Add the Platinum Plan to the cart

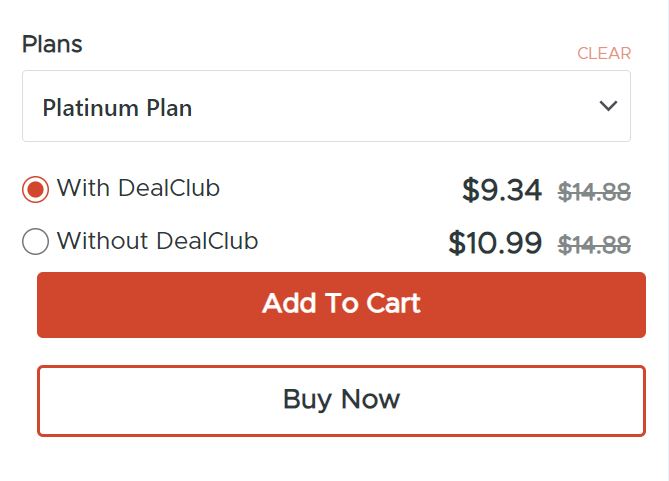[341, 304]
